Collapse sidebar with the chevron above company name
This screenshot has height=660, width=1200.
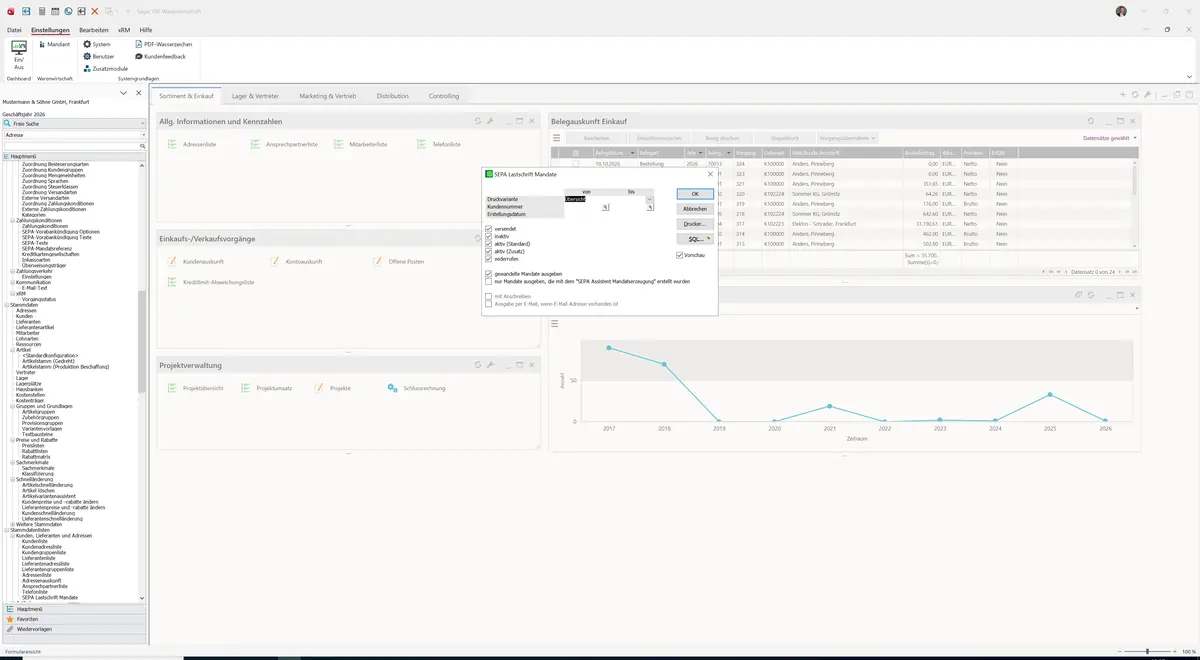[123, 93]
